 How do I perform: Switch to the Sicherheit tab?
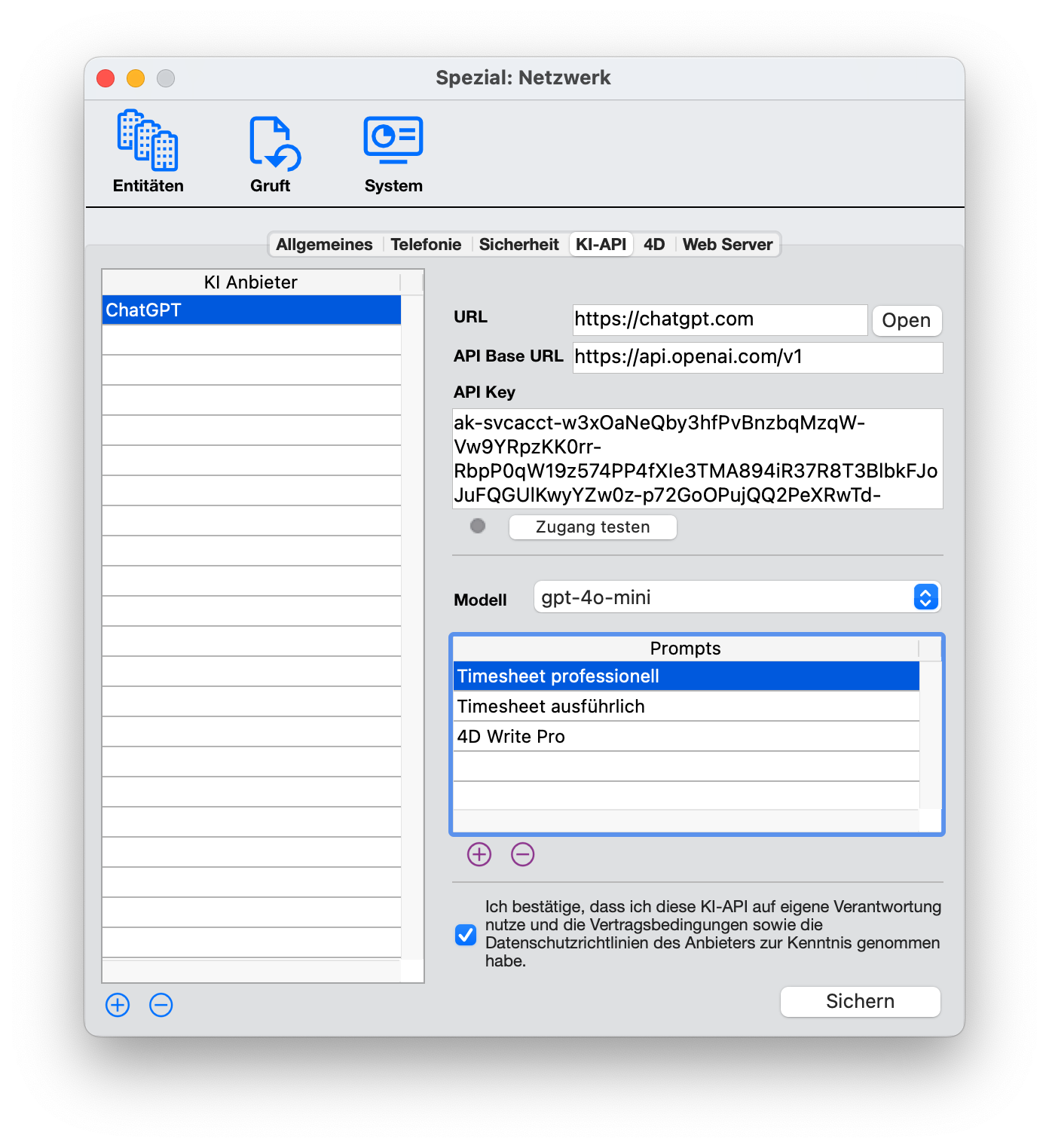pyautogui.click(x=519, y=244)
